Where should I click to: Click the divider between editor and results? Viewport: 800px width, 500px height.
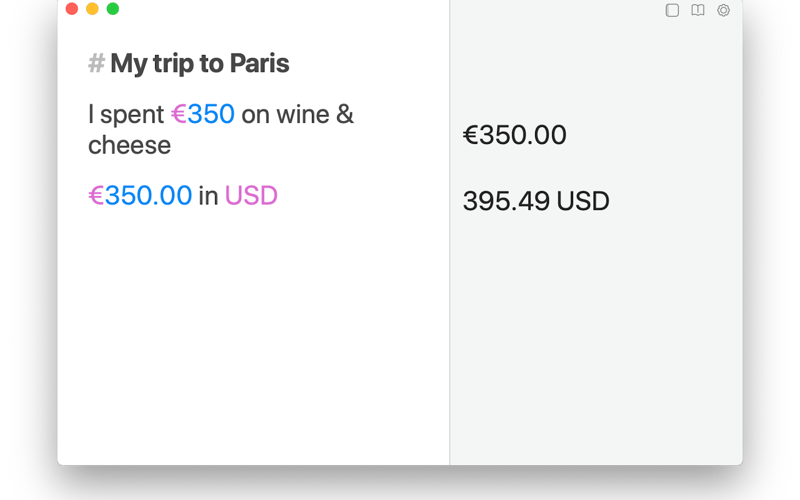coord(450,250)
